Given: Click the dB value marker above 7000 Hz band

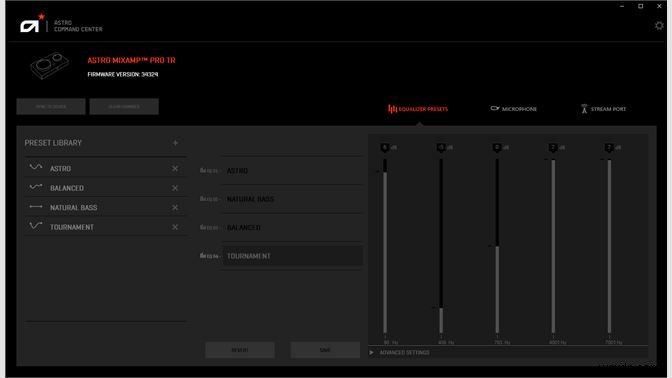Looking at the screenshot, I should coord(609,148).
